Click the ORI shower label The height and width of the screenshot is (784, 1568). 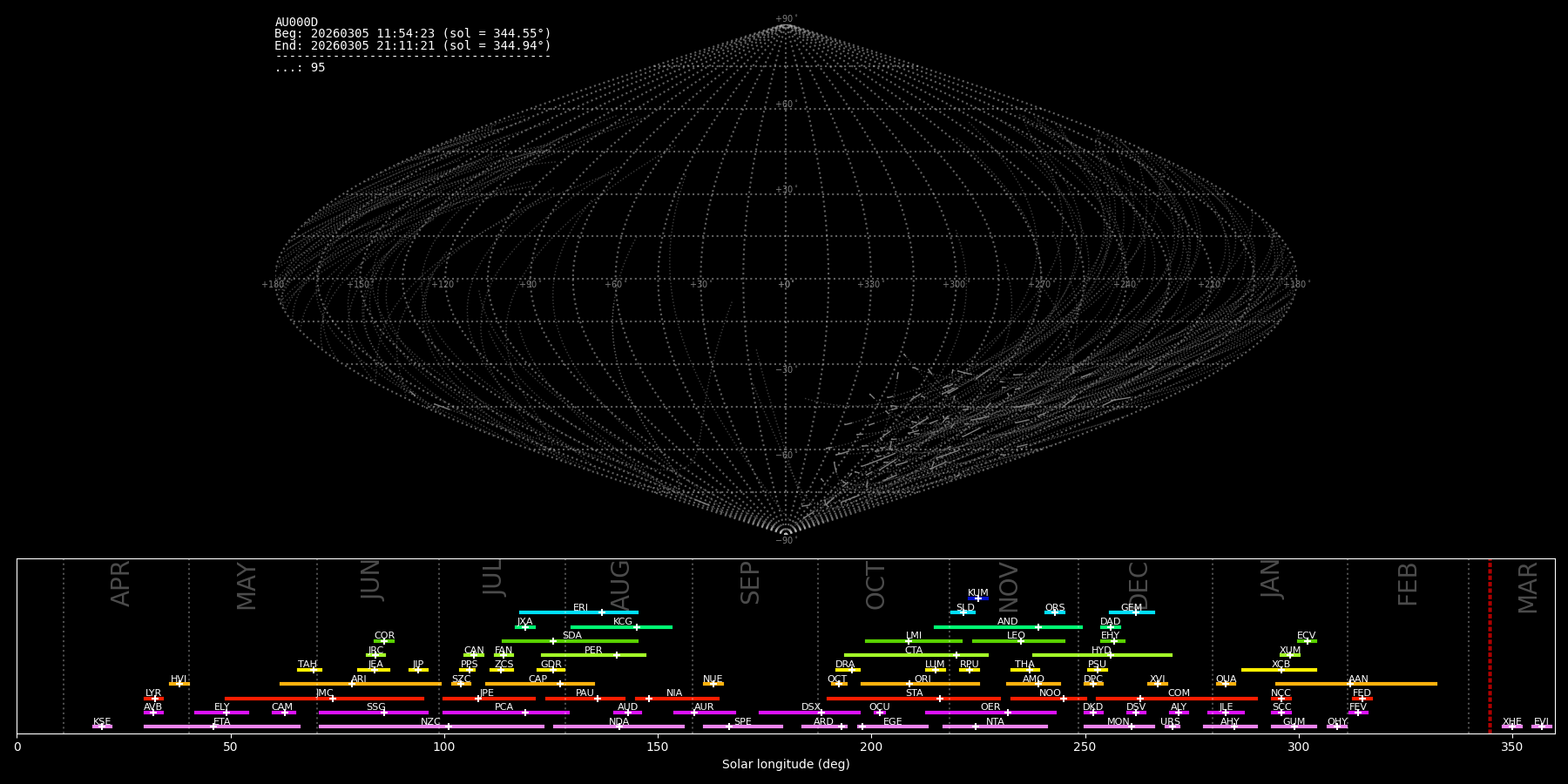pyautogui.click(x=923, y=679)
